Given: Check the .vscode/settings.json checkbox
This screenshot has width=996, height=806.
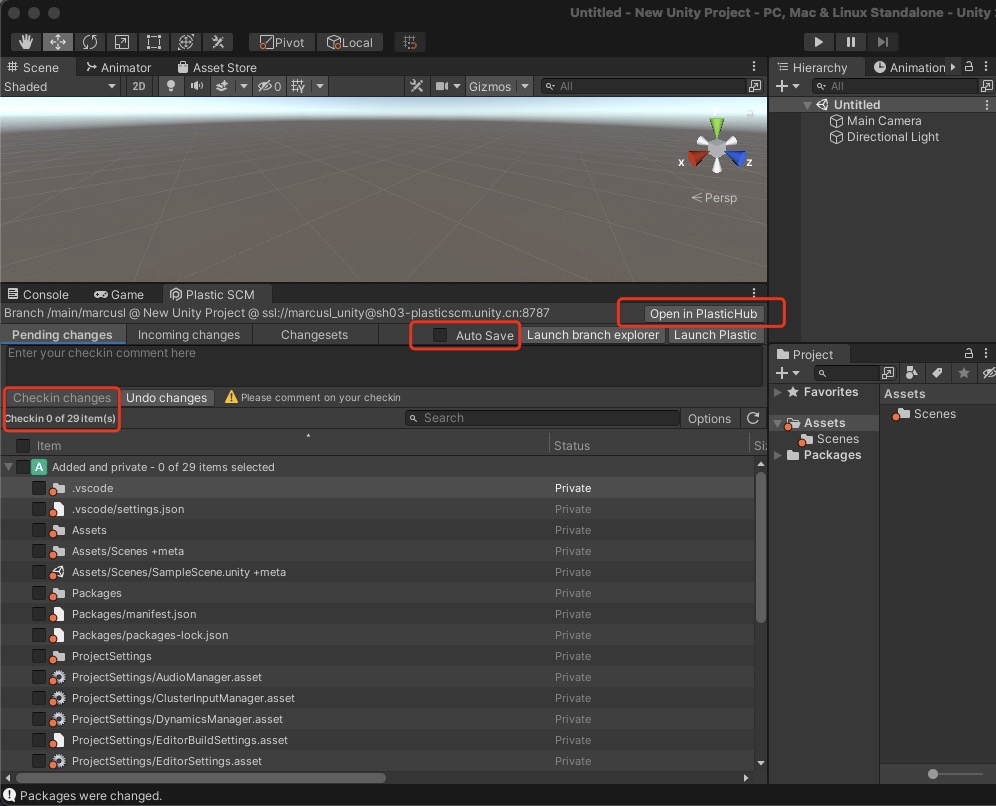Looking at the screenshot, I should [39, 509].
